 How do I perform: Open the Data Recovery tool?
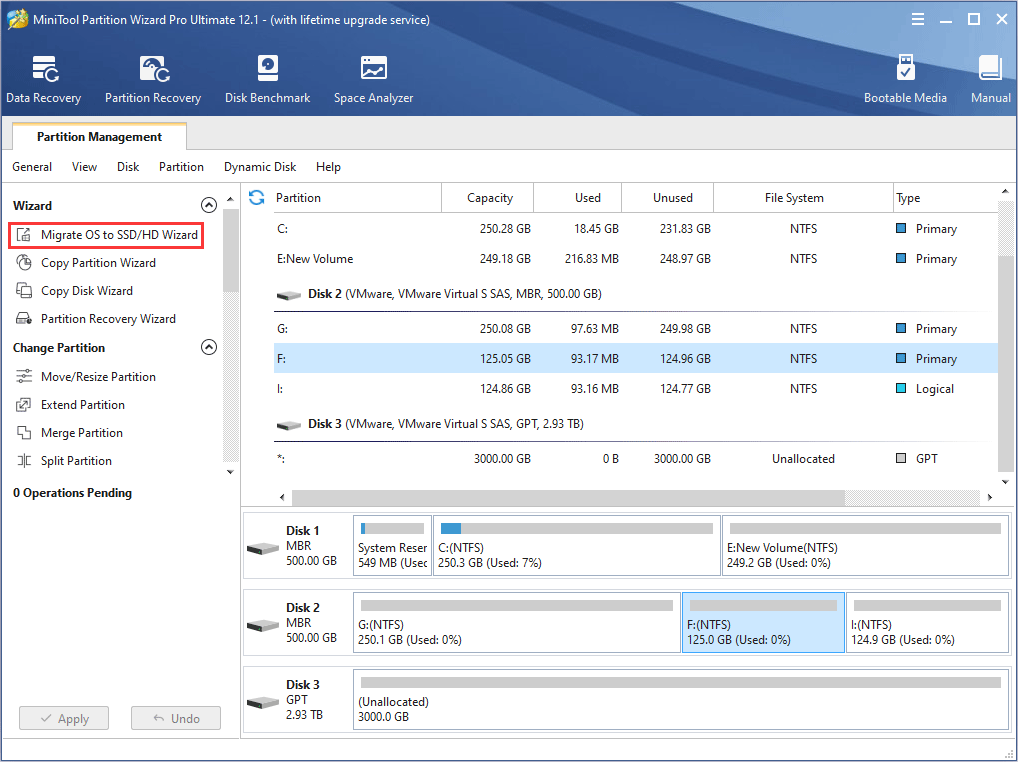coord(43,80)
